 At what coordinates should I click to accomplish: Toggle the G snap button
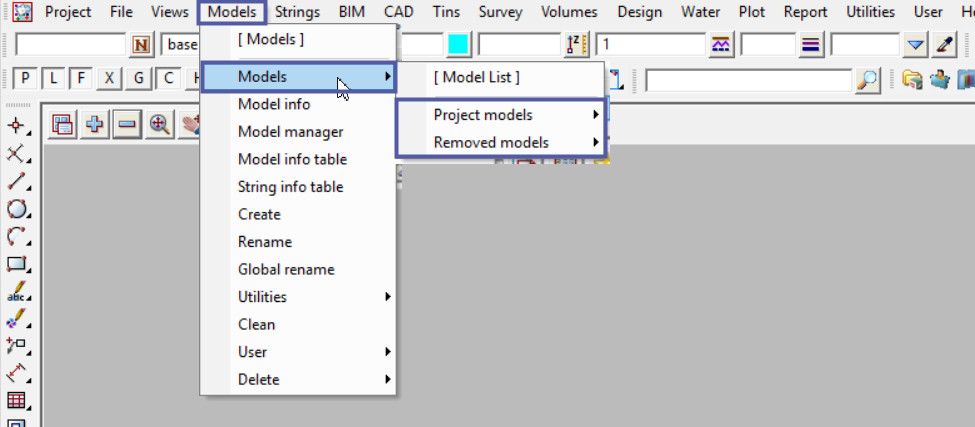pos(139,80)
